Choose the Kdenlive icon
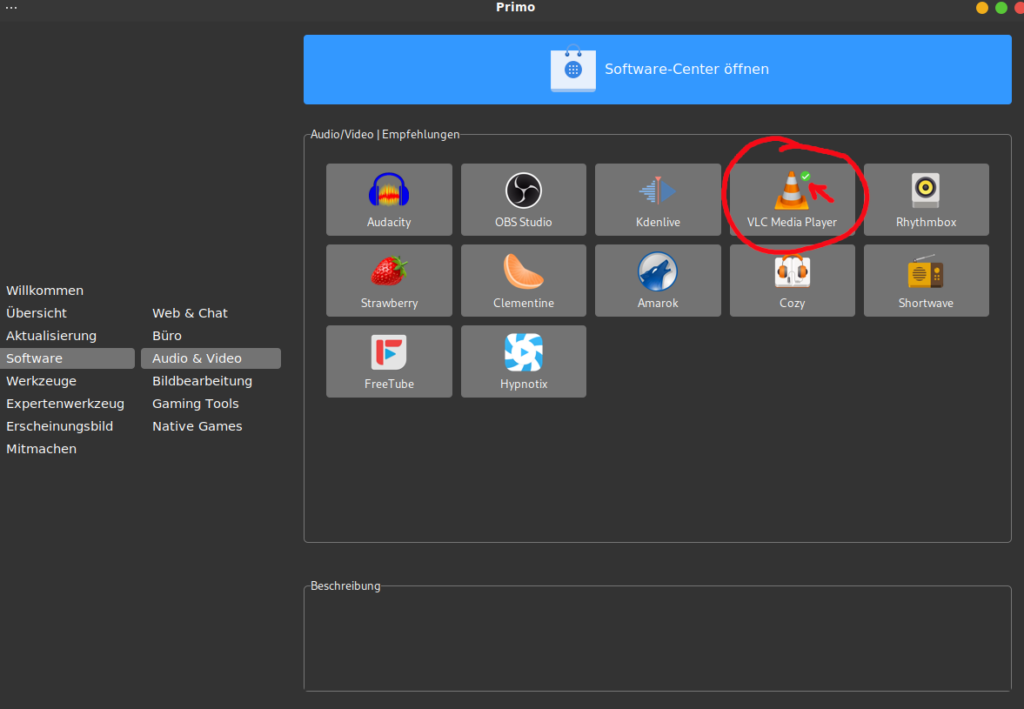The height and width of the screenshot is (709, 1024). [x=658, y=190]
